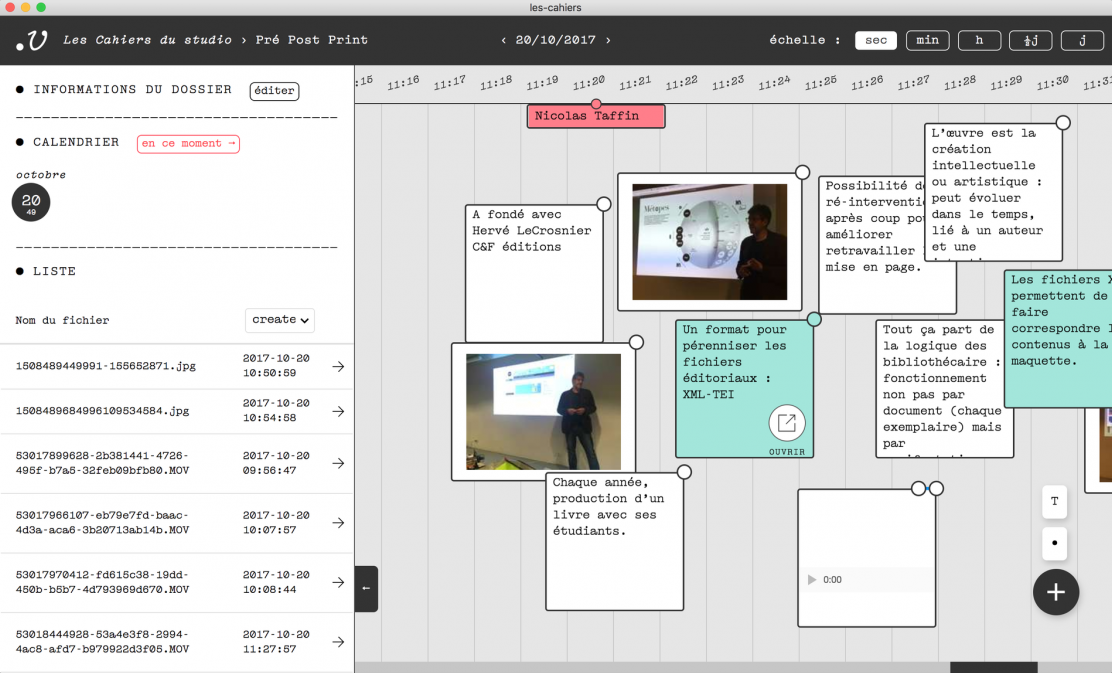This screenshot has width=1112, height=673.
Task: Click the large plus add button
Action: pyautogui.click(x=1055, y=592)
